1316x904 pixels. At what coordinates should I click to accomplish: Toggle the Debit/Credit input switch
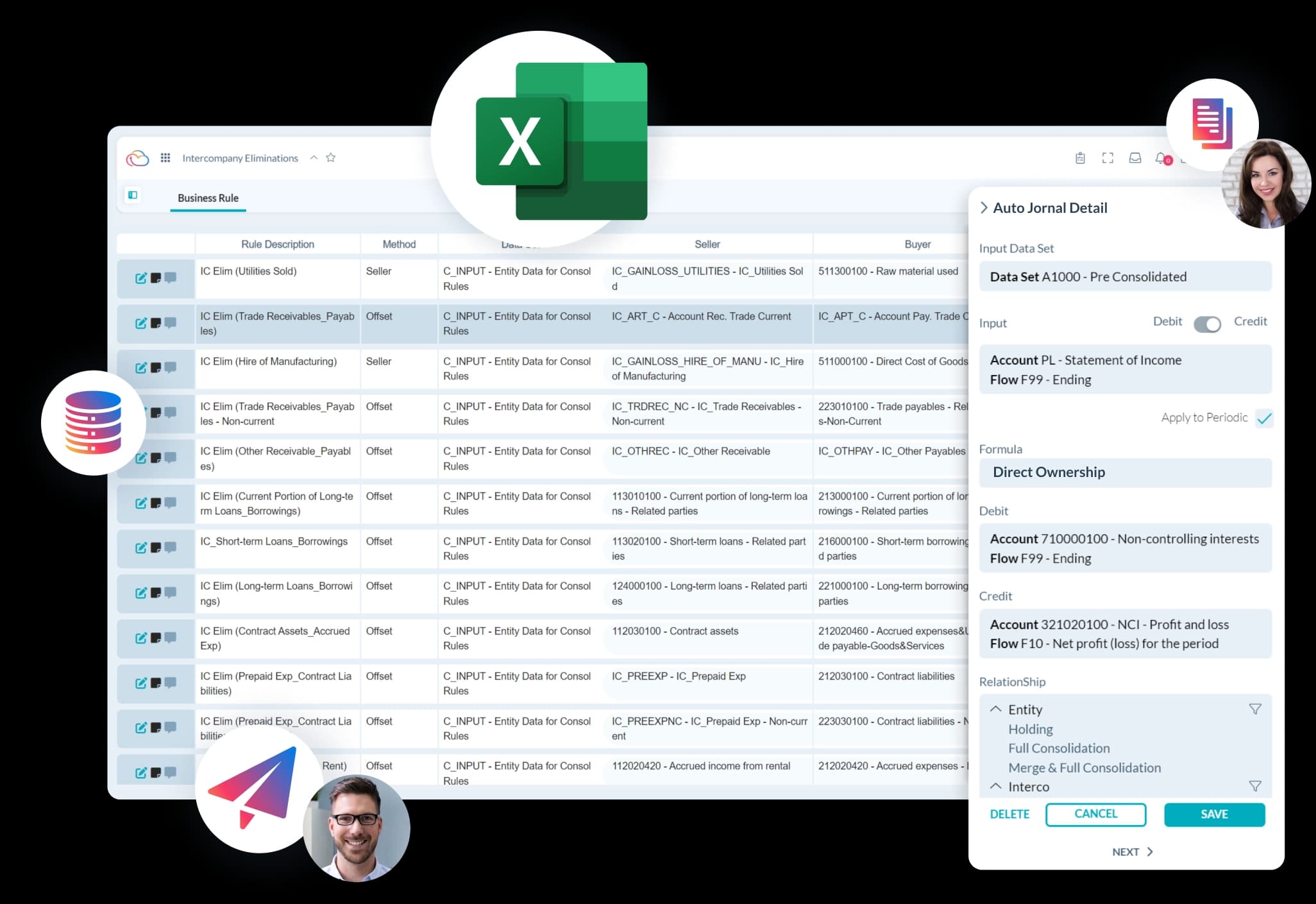click(x=1207, y=324)
